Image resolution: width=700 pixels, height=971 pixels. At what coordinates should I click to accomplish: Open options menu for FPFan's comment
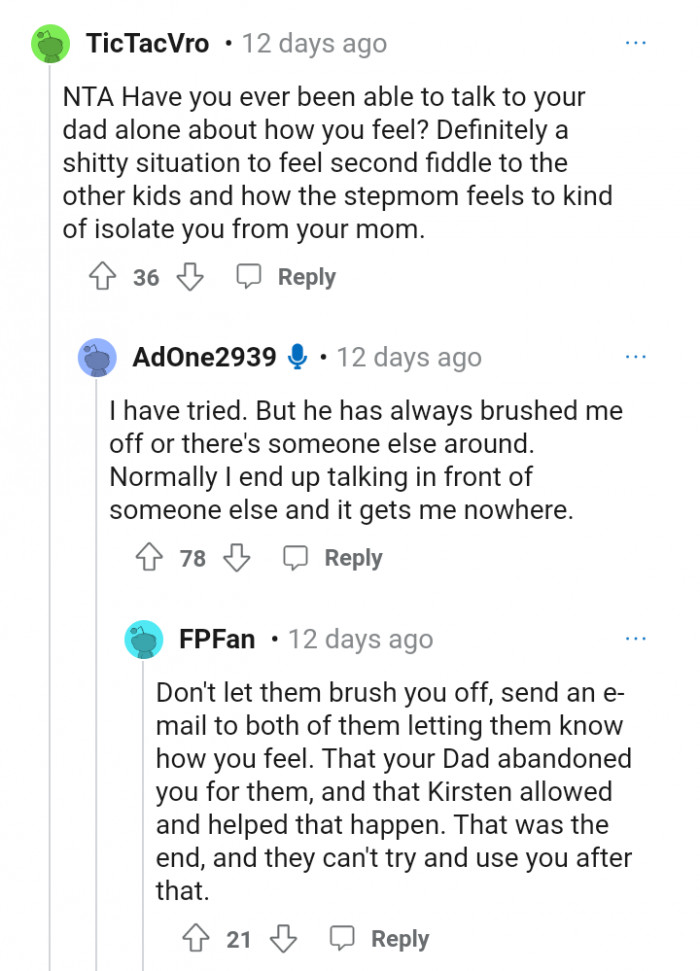click(x=635, y=639)
